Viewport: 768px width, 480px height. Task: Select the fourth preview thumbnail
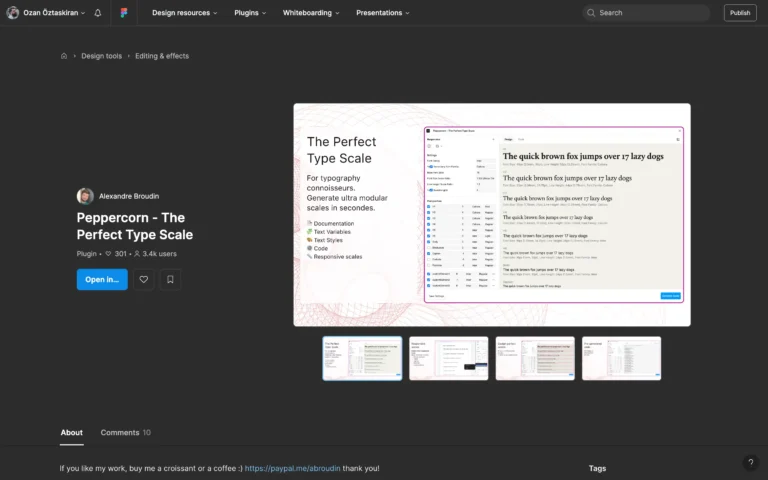(622, 358)
